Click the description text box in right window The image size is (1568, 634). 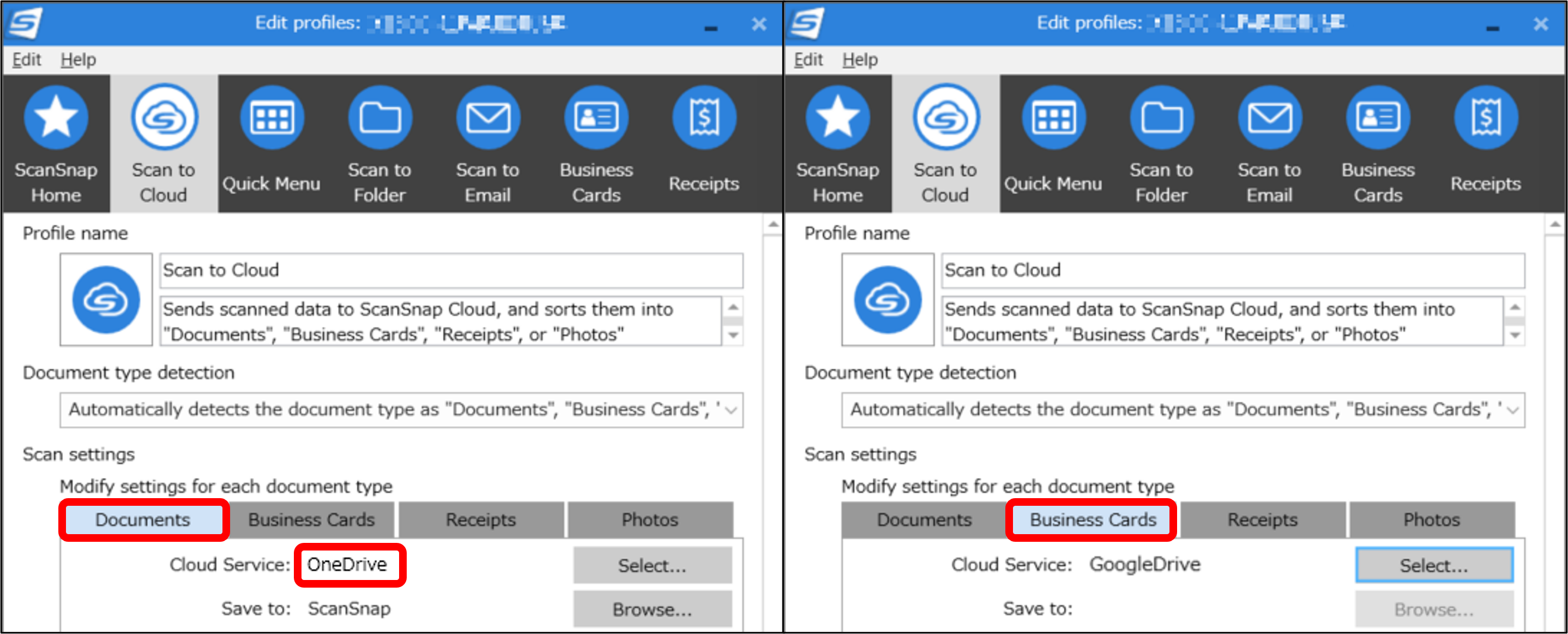(1222, 321)
